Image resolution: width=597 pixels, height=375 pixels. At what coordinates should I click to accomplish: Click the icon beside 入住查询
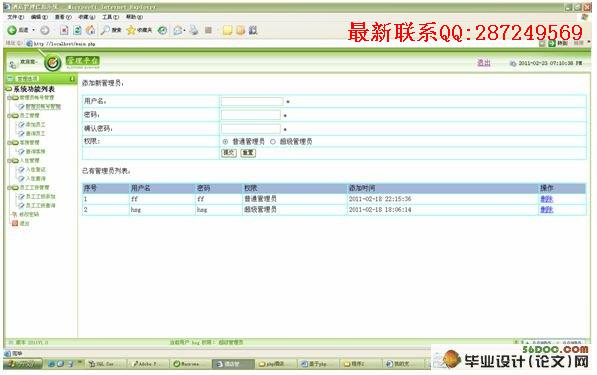(x=22, y=179)
